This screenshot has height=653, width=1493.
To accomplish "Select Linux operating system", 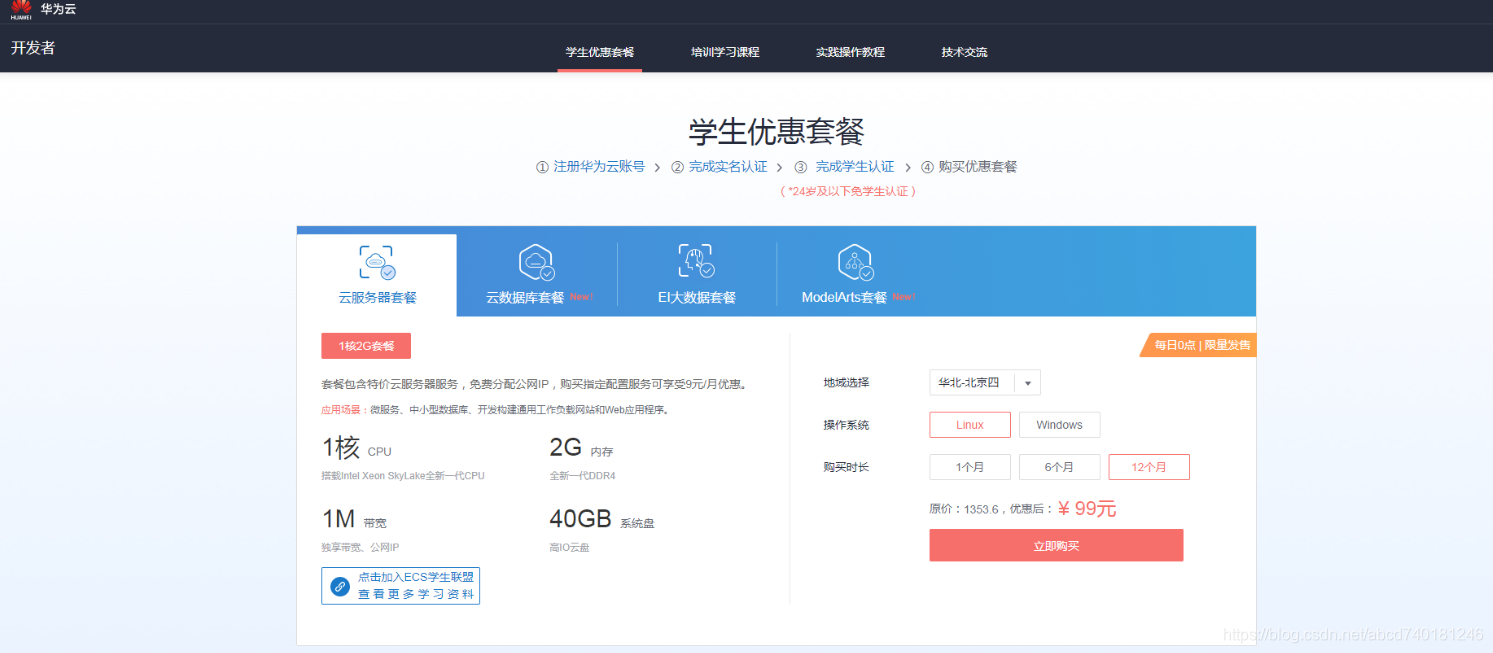I will [x=970, y=425].
